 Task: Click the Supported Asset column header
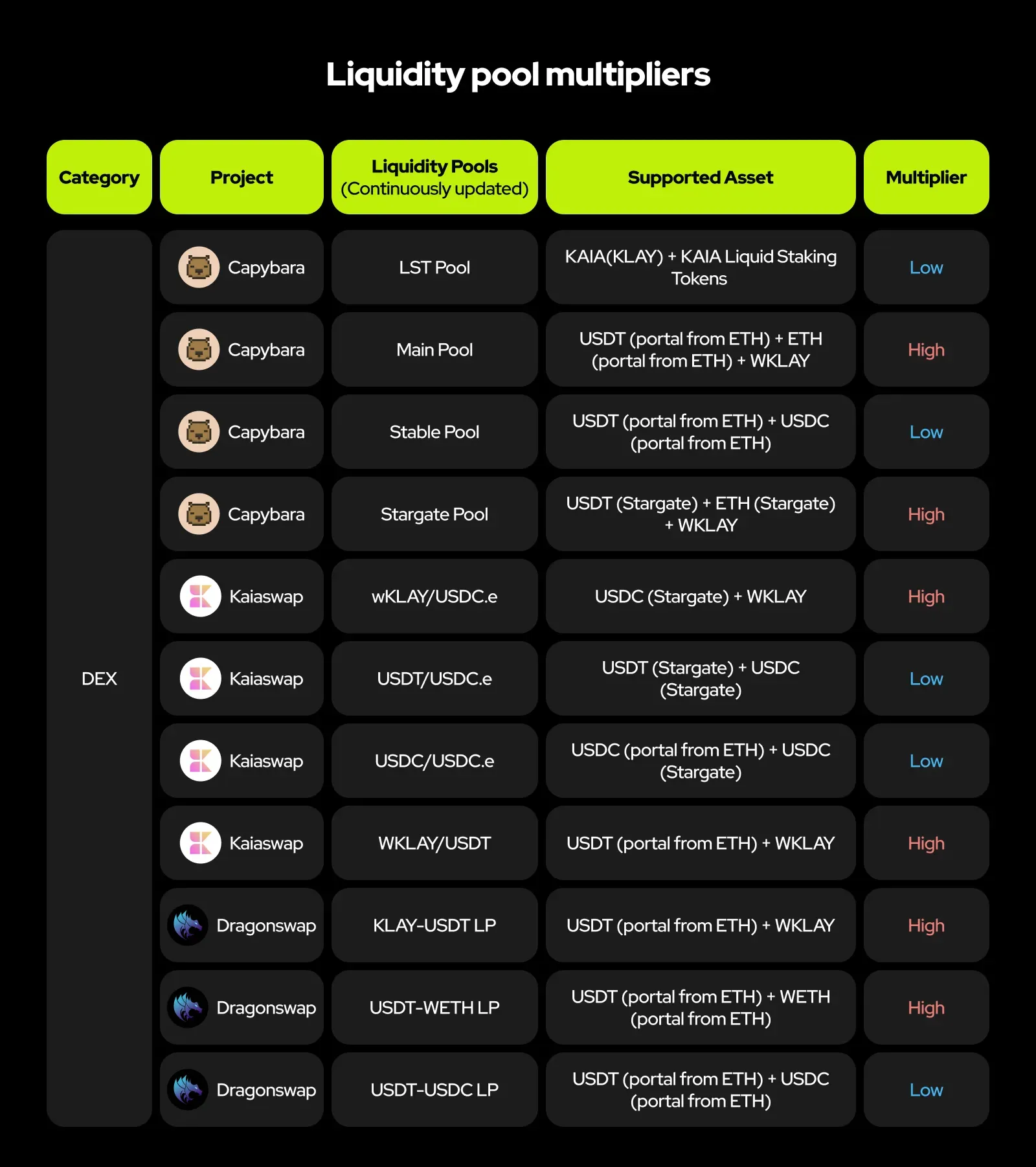[x=700, y=177]
